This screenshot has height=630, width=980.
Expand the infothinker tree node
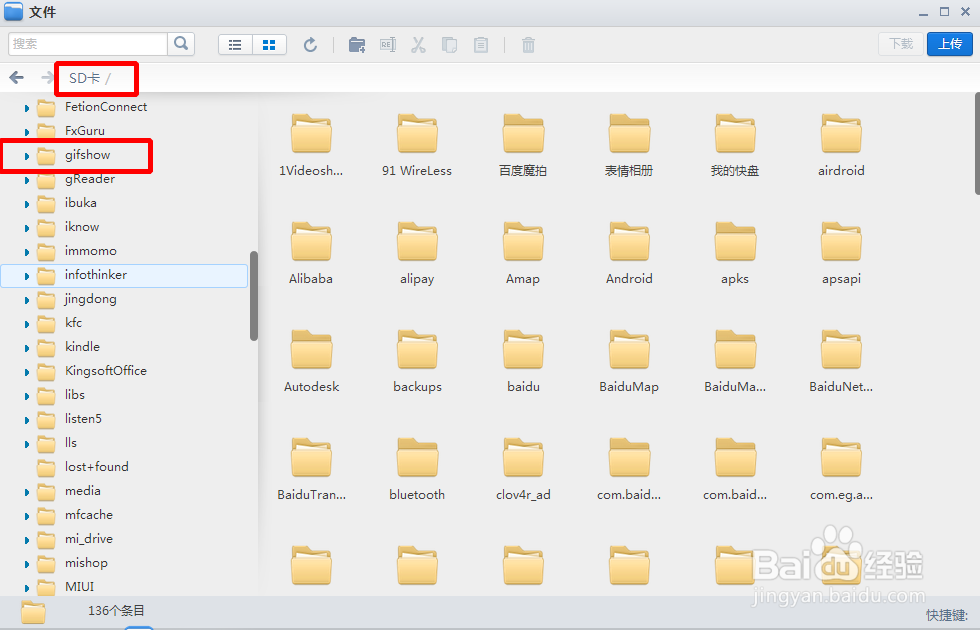coord(26,276)
